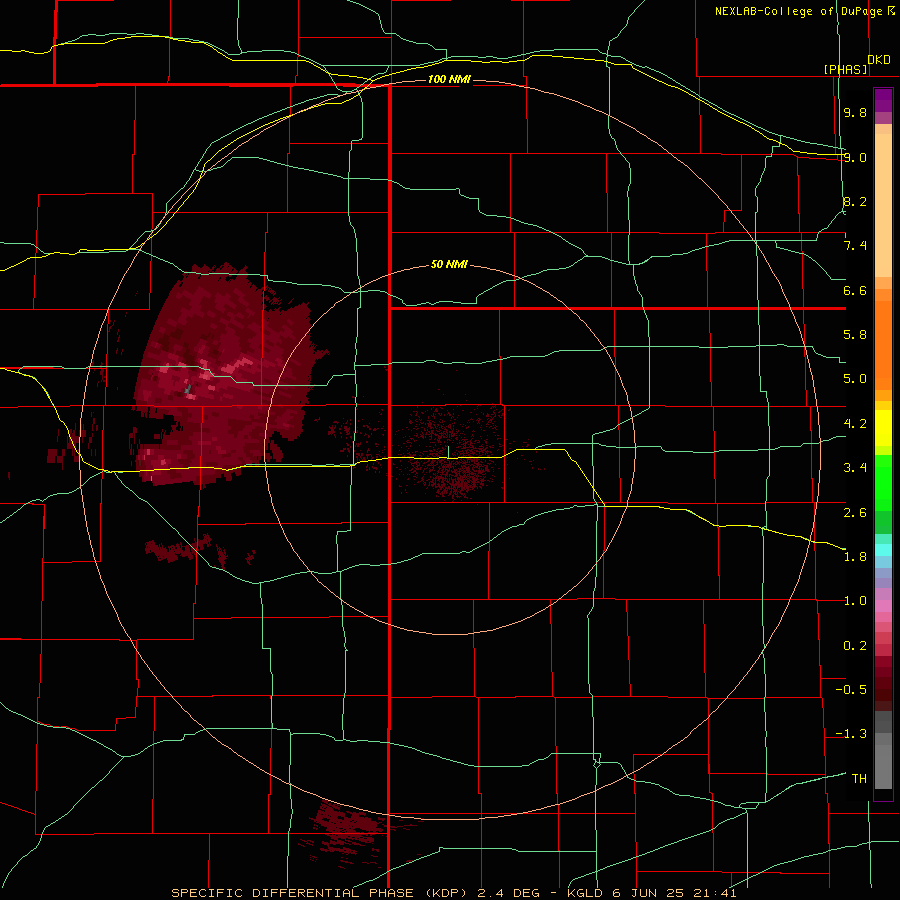This screenshot has height=900, width=900.
Task: Click the cyan segment of the color bar
Action: click(x=883, y=550)
